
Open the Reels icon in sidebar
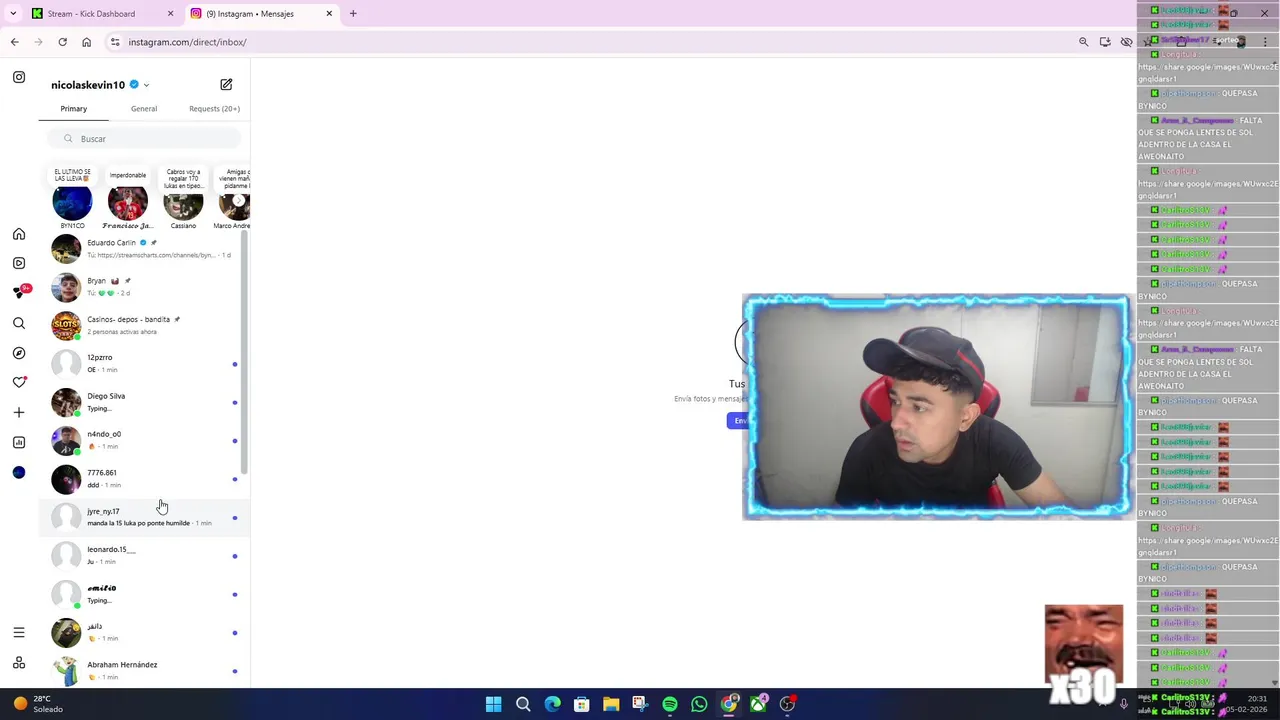pos(19,263)
